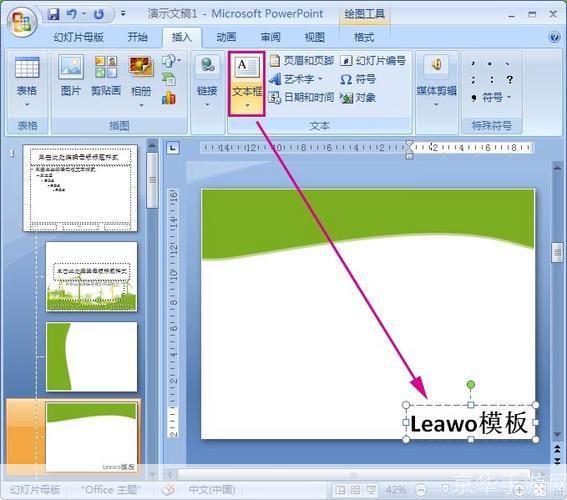Select the layout thumbnail with left green band

(91, 357)
